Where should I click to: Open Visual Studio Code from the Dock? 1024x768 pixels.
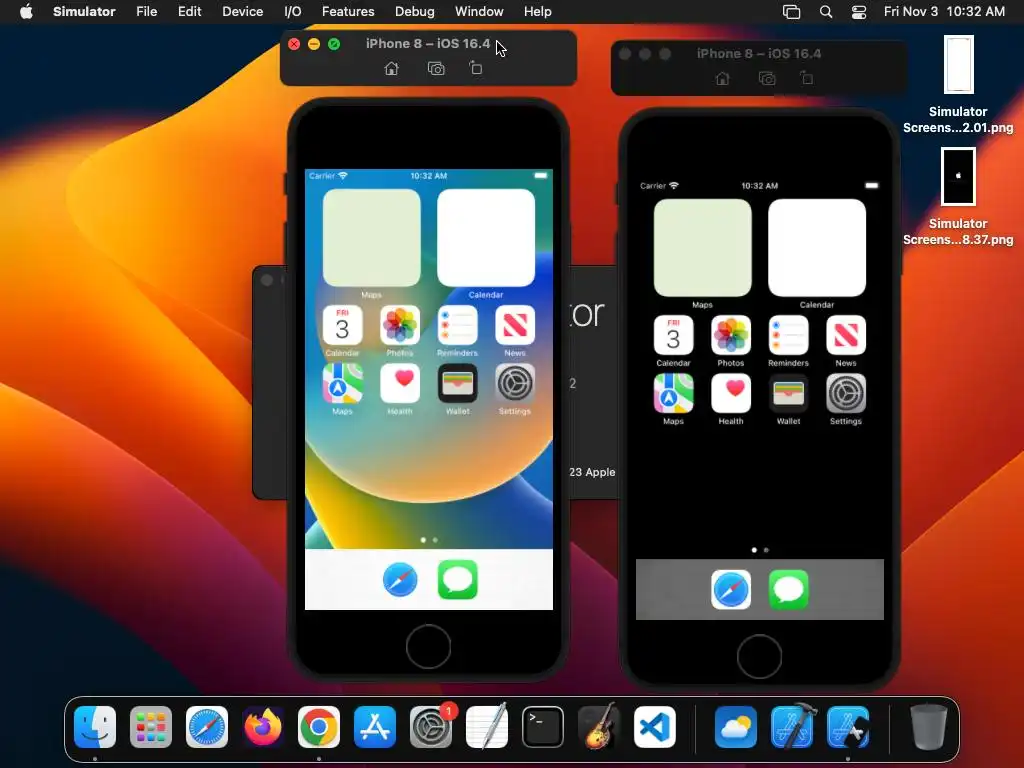pos(655,727)
